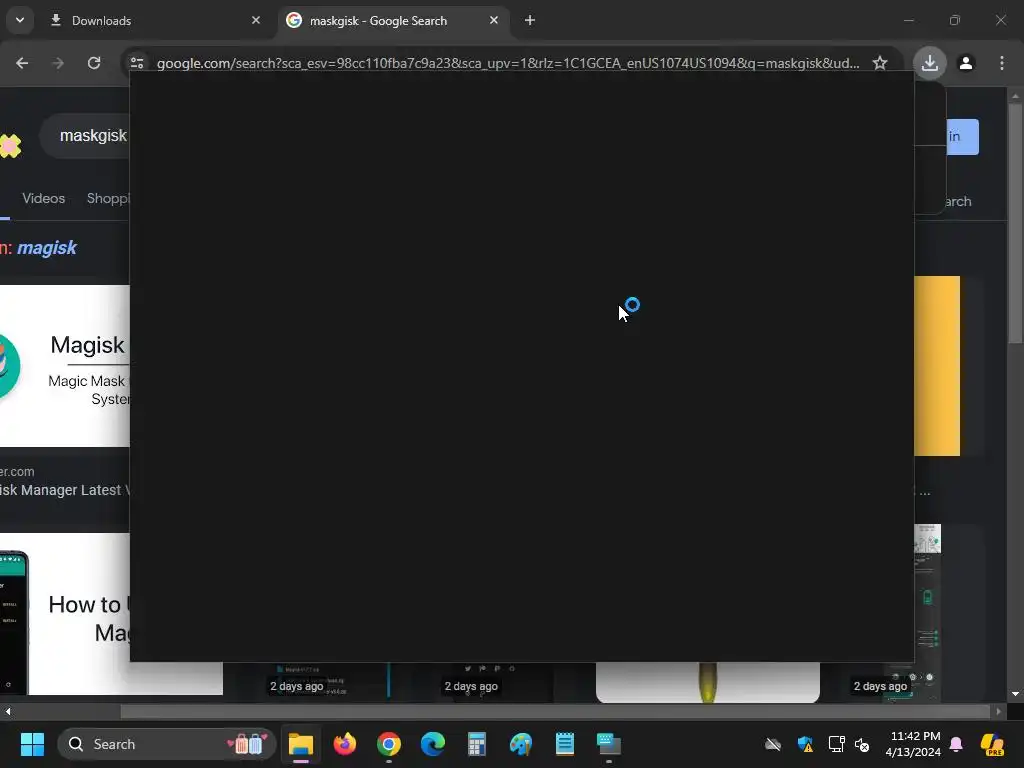Image resolution: width=1024 pixels, height=768 pixels.
Task: Open Chrome's three-dot menu
Action: (x=1002, y=63)
